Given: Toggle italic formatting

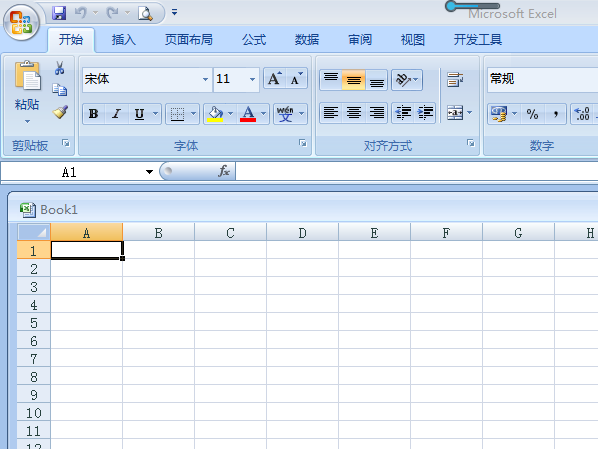Looking at the screenshot, I should [x=117, y=114].
